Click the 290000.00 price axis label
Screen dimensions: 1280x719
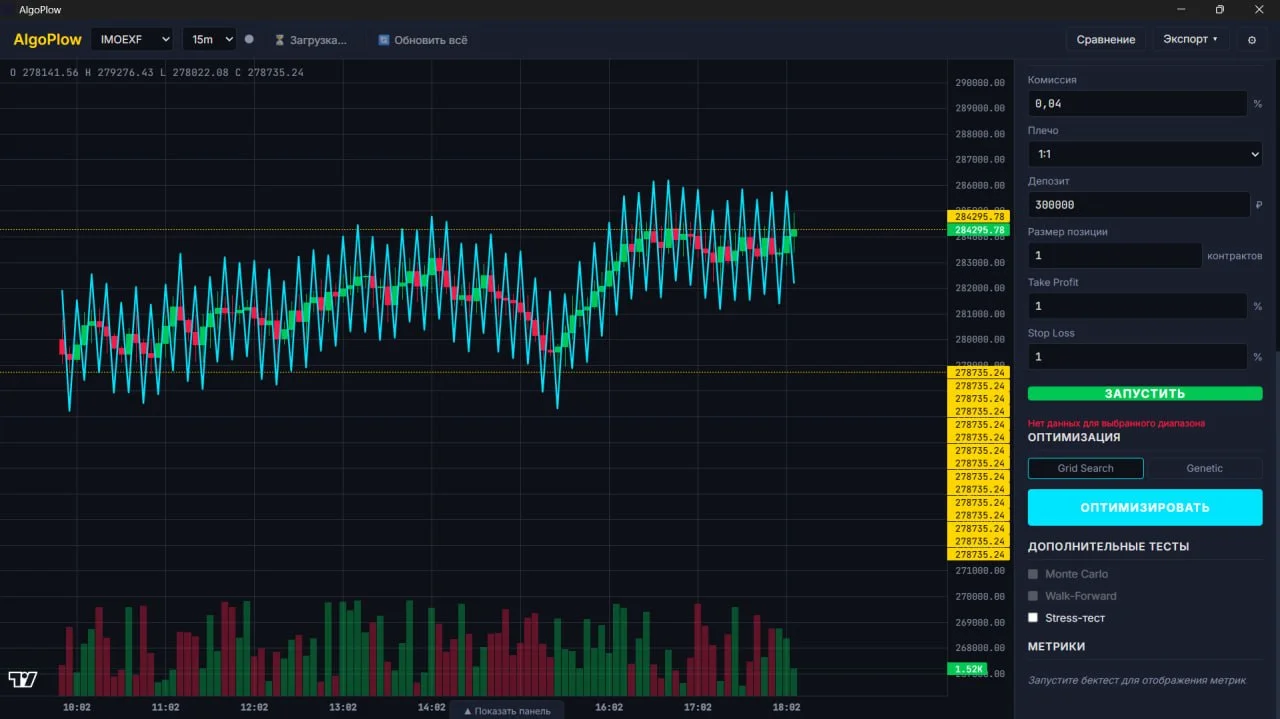pyautogui.click(x=979, y=83)
